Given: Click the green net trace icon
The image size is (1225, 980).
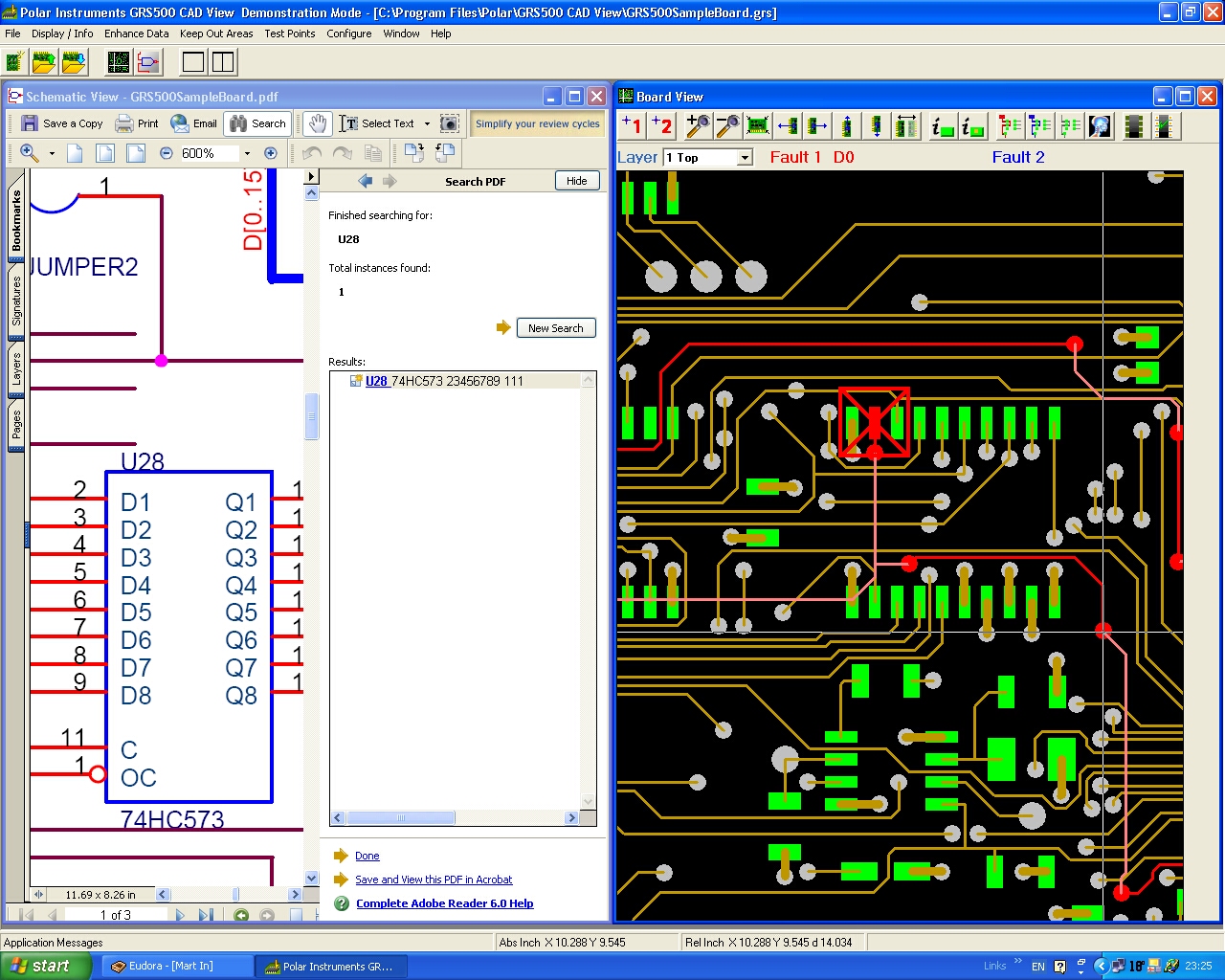Looking at the screenshot, I should pyautogui.click(x=1070, y=125).
